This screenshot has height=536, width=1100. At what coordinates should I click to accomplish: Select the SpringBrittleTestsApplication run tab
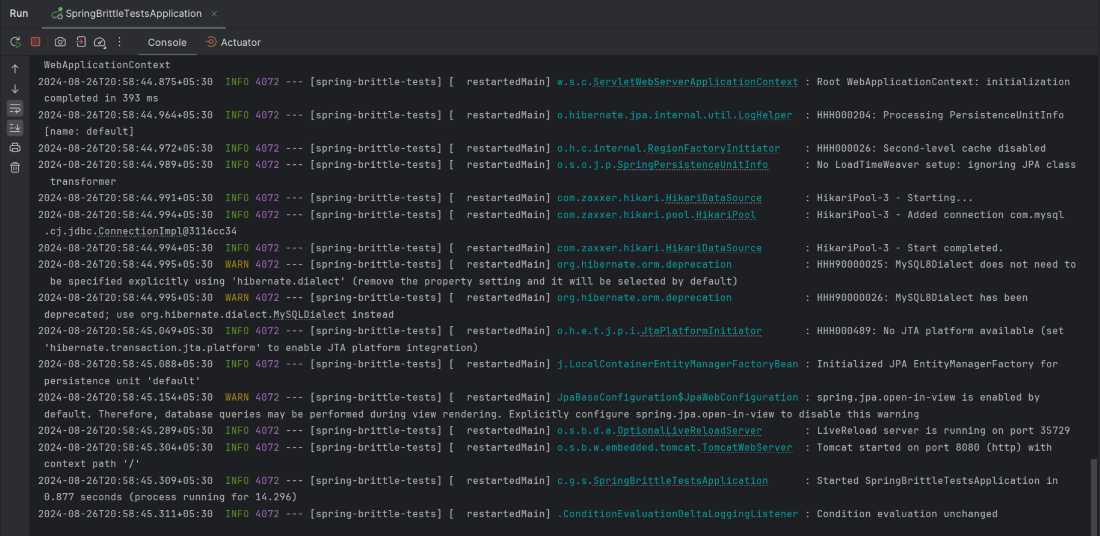coord(134,13)
